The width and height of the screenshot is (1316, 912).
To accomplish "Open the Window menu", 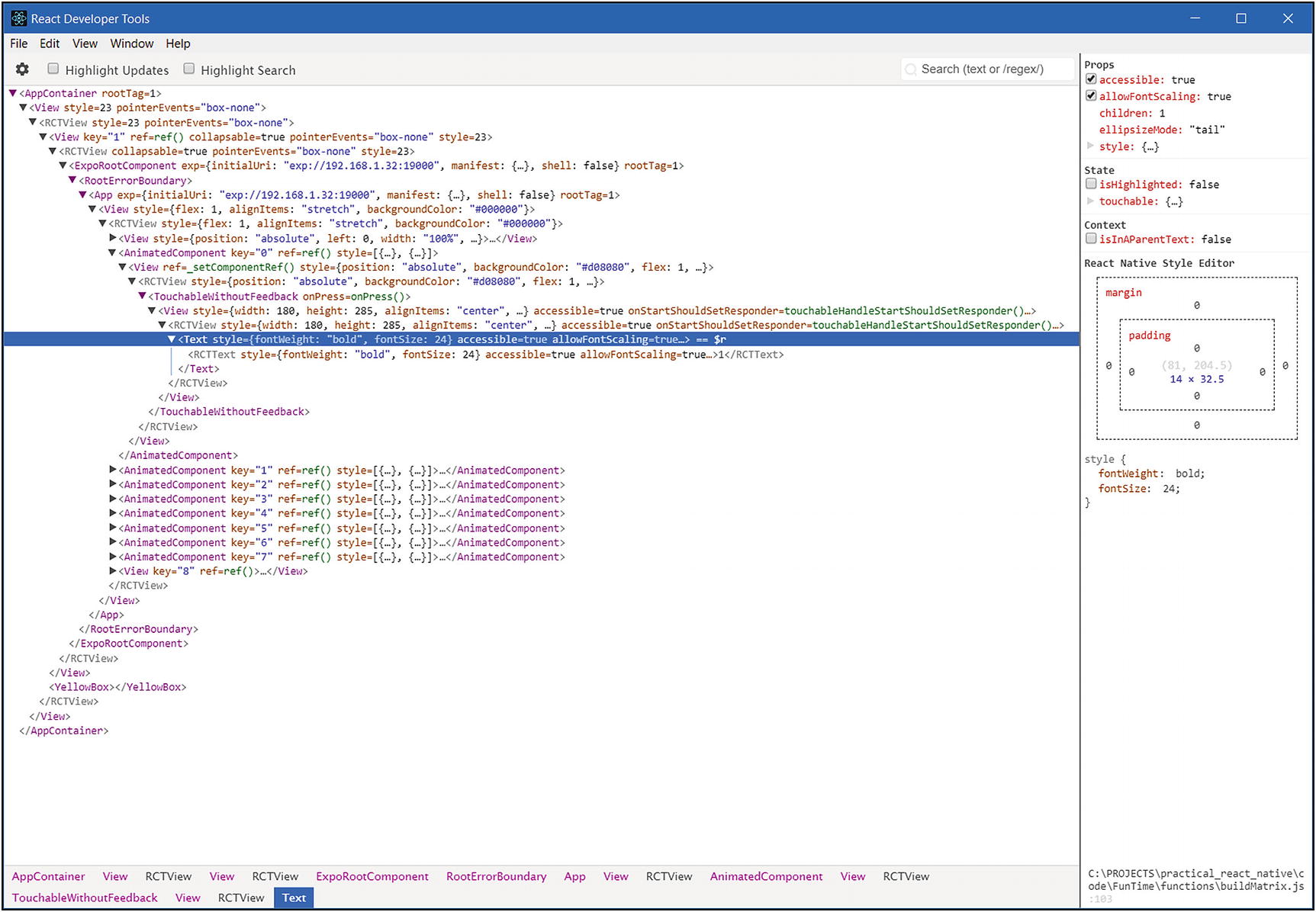I will [x=131, y=43].
